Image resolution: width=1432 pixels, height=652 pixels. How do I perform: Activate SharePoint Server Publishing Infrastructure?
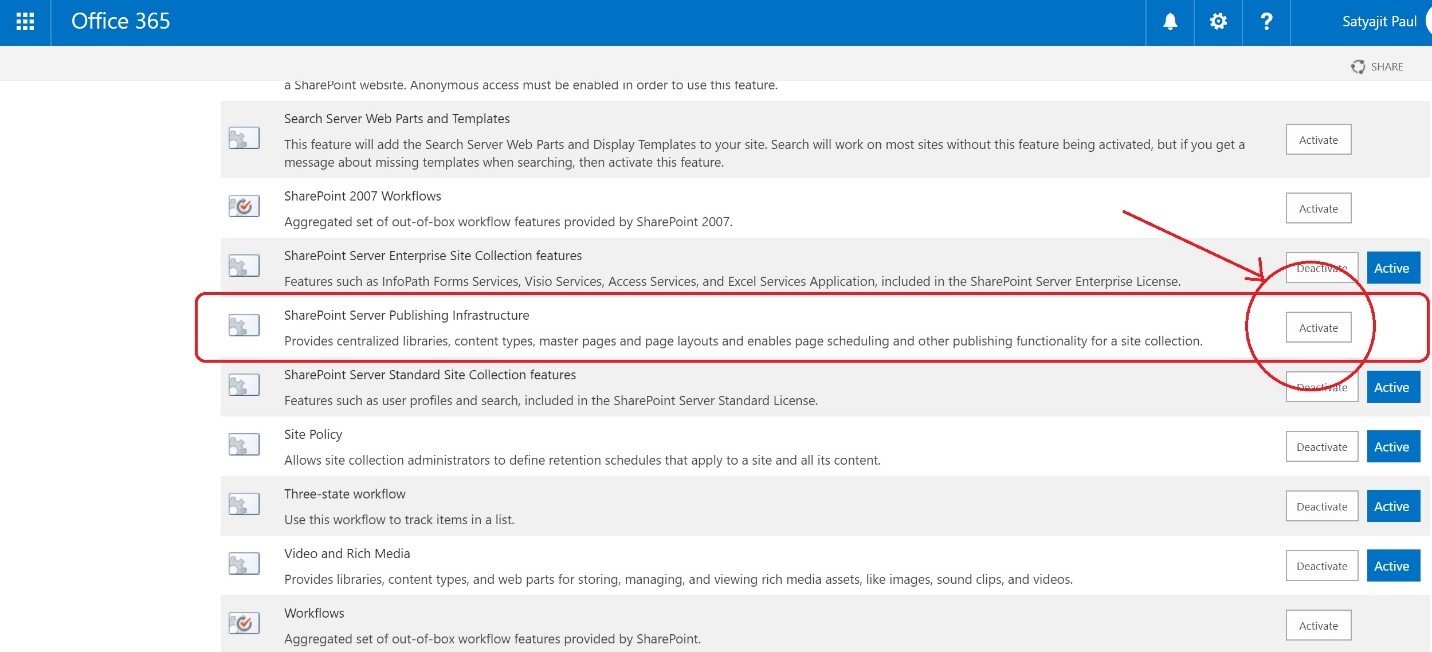pos(1318,328)
